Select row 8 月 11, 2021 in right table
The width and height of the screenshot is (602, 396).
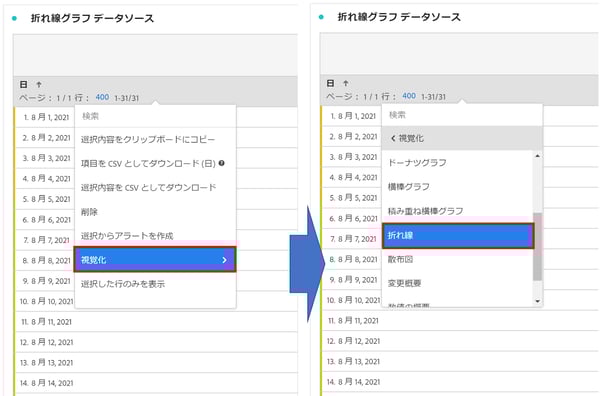(461, 321)
